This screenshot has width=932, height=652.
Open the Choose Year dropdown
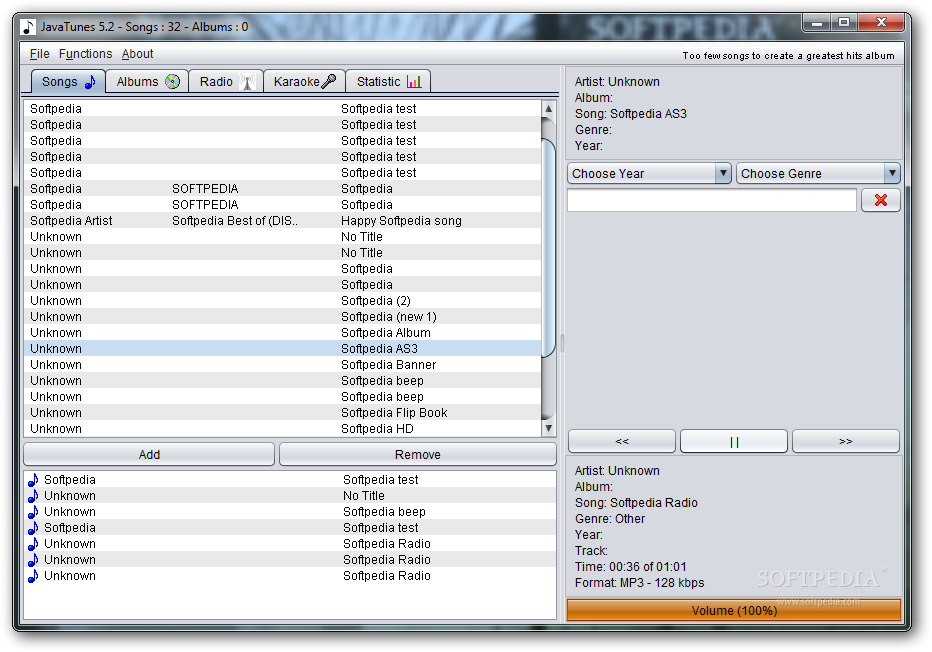click(649, 174)
